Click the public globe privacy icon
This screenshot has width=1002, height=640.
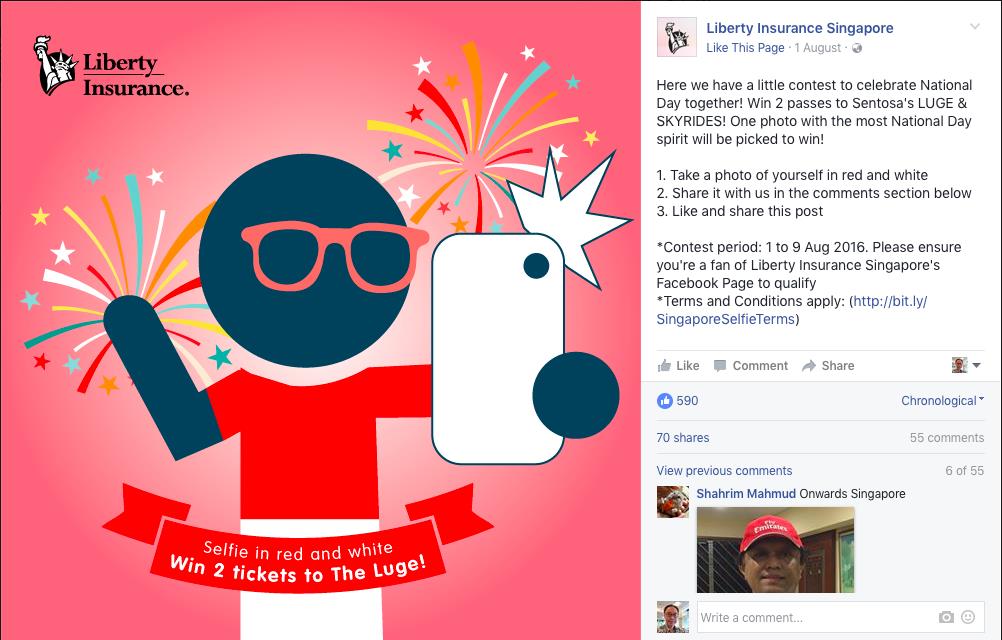click(x=857, y=48)
